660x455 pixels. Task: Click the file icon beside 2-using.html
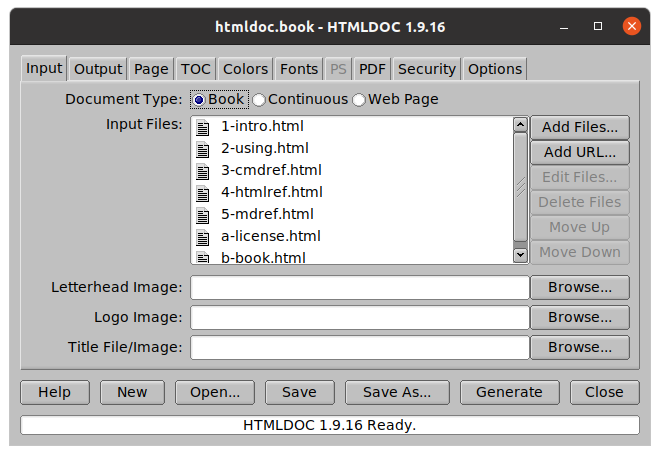tap(202, 149)
